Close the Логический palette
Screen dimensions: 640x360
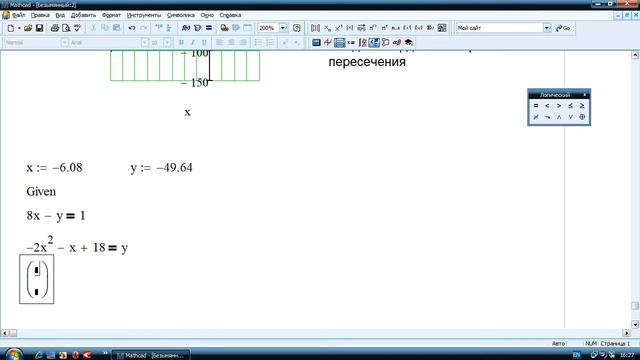pos(584,95)
